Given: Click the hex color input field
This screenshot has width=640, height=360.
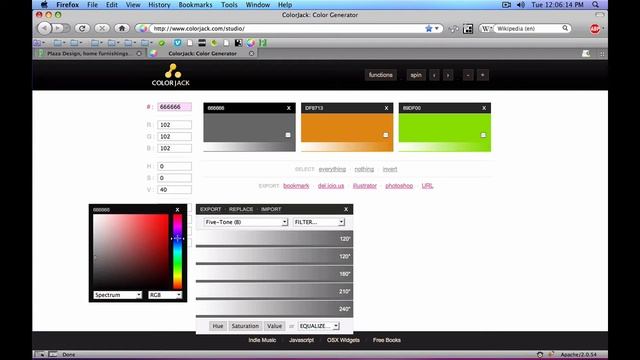Looking at the screenshot, I should [x=174, y=107].
